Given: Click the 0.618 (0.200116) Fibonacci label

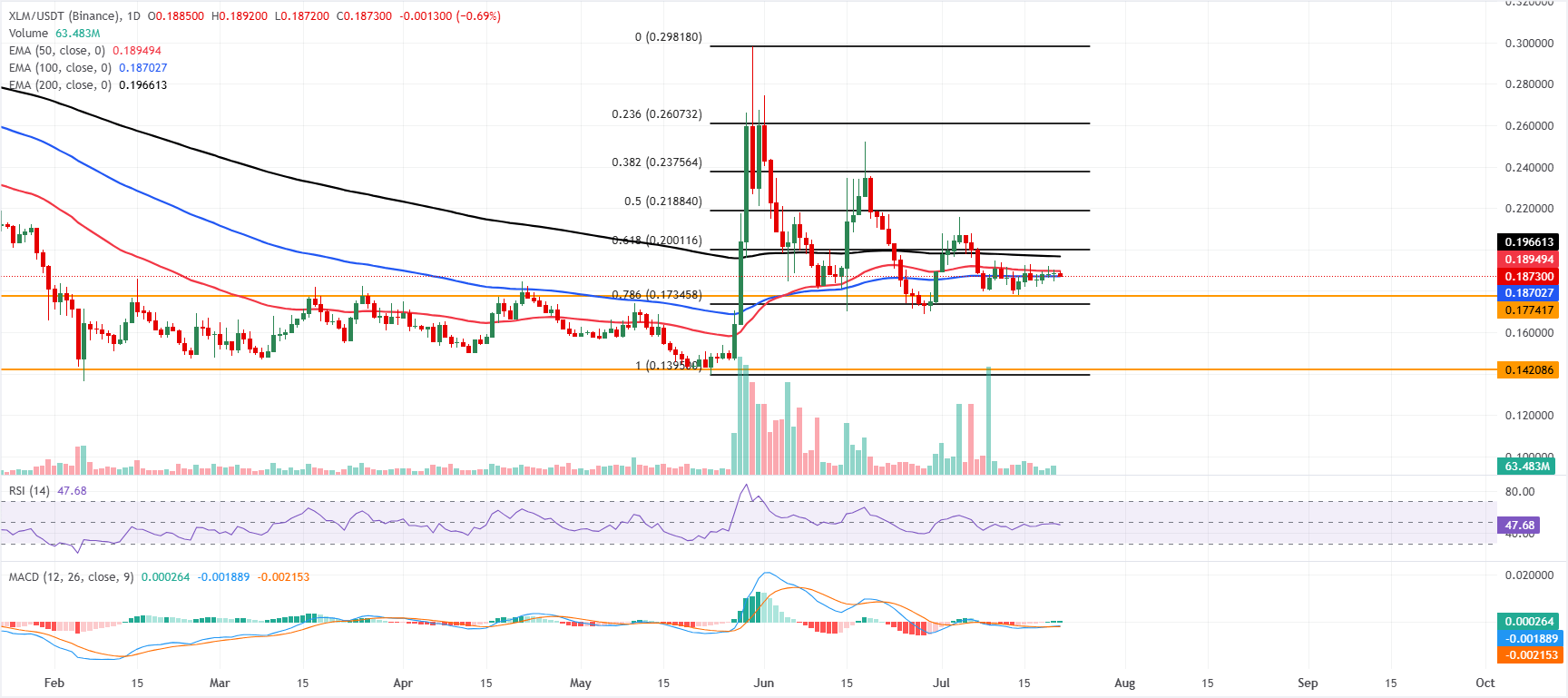Looking at the screenshot, I should click(657, 241).
